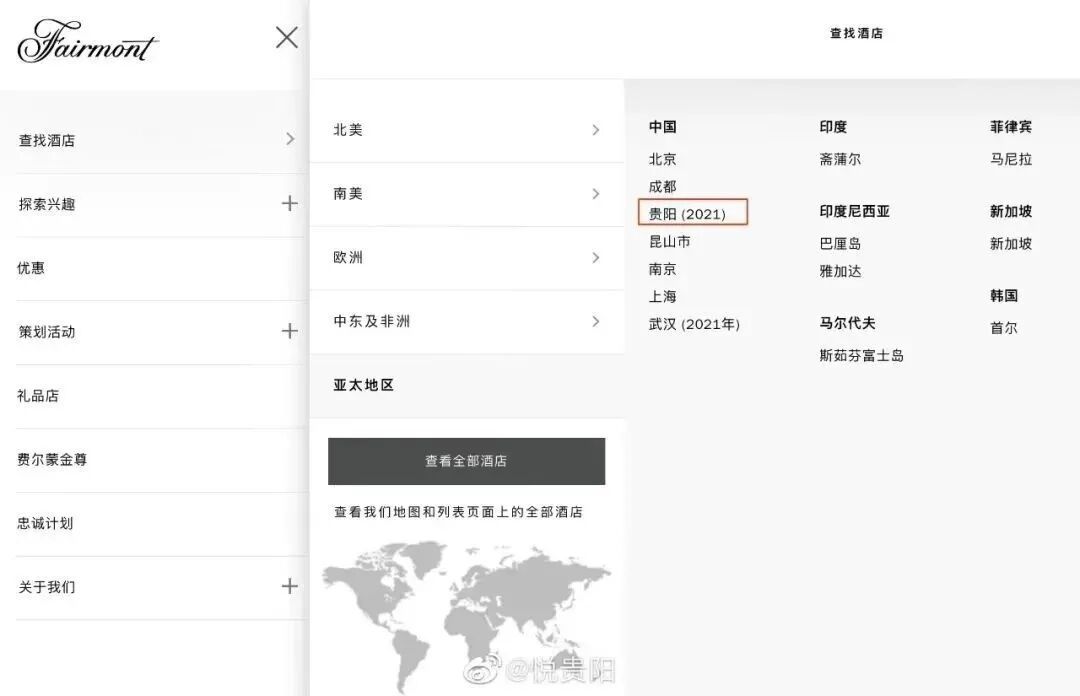Click the 欧洲 region label
The height and width of the screenshot is (696, 1080).
coord(348,257)
